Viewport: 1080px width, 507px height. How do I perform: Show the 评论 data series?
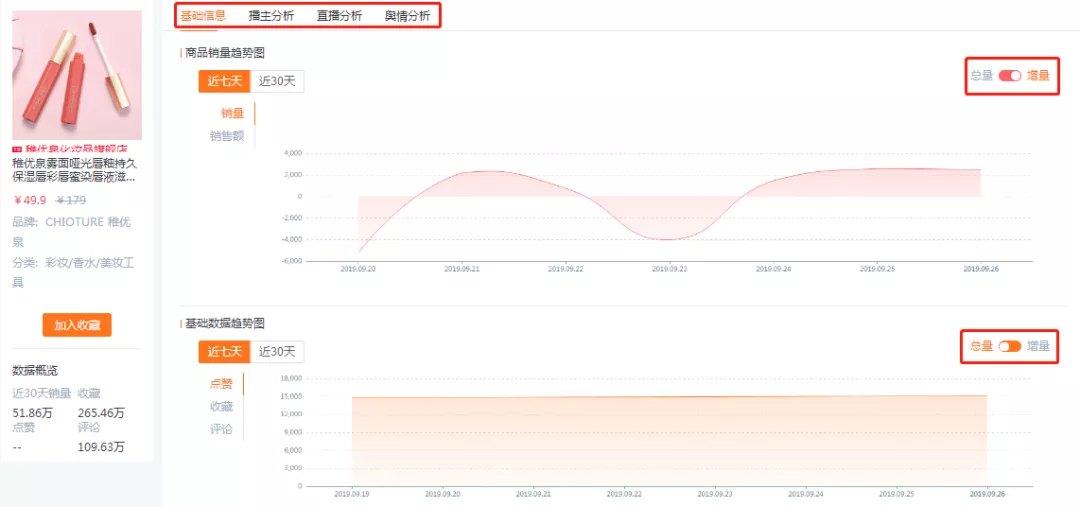tap(221, 429)
